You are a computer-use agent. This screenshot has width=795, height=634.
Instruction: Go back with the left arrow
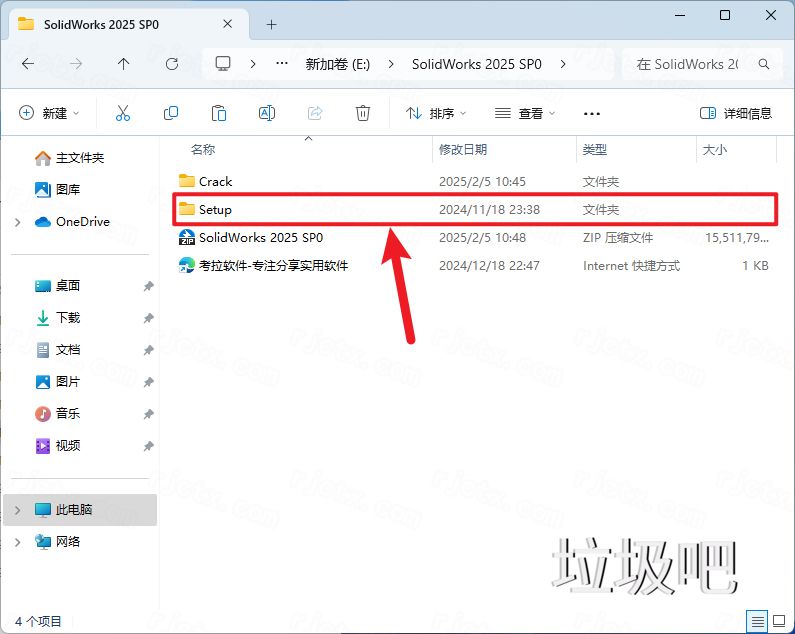click(x=28, y=64)
